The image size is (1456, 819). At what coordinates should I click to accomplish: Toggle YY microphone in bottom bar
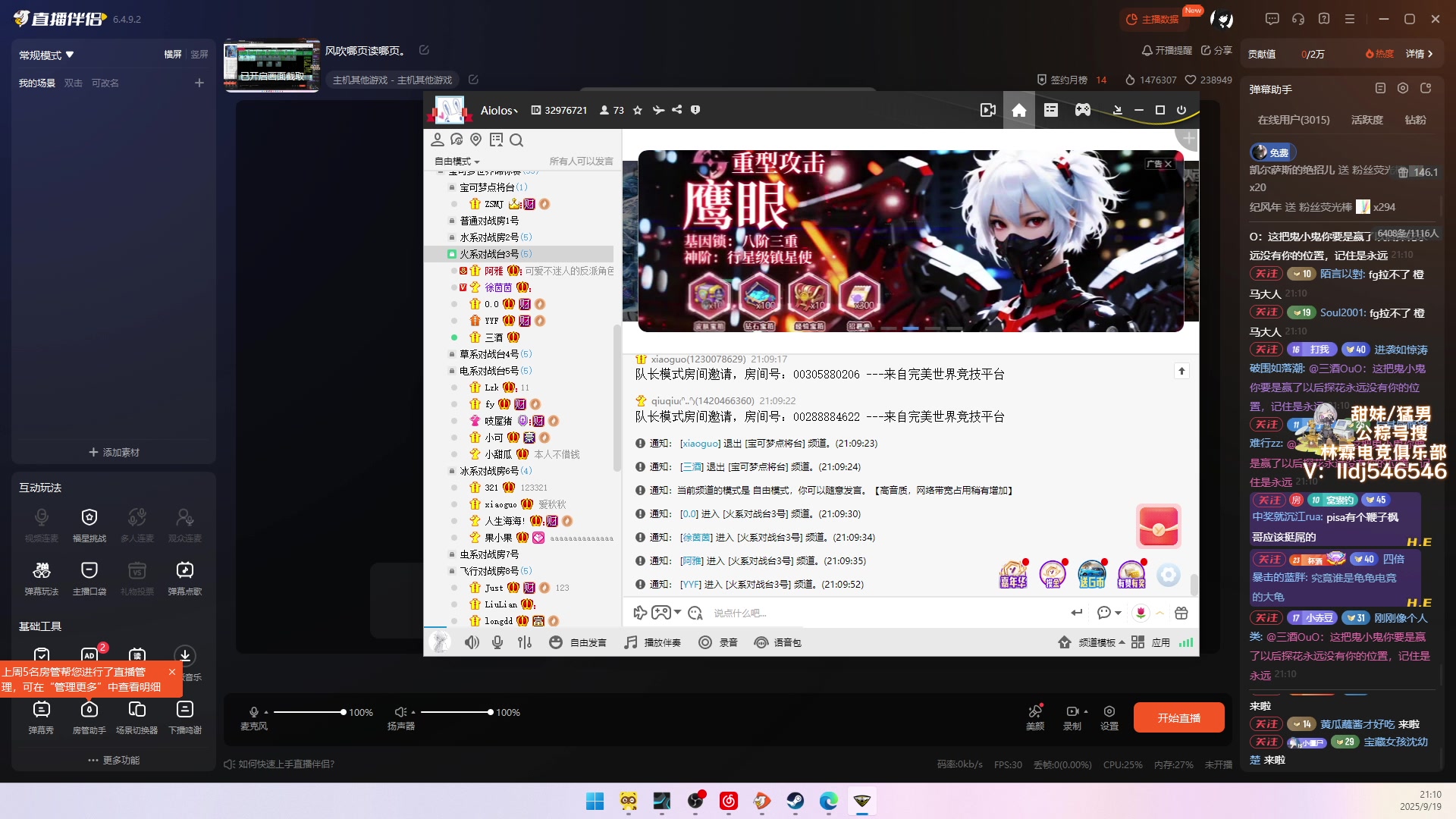497,642
